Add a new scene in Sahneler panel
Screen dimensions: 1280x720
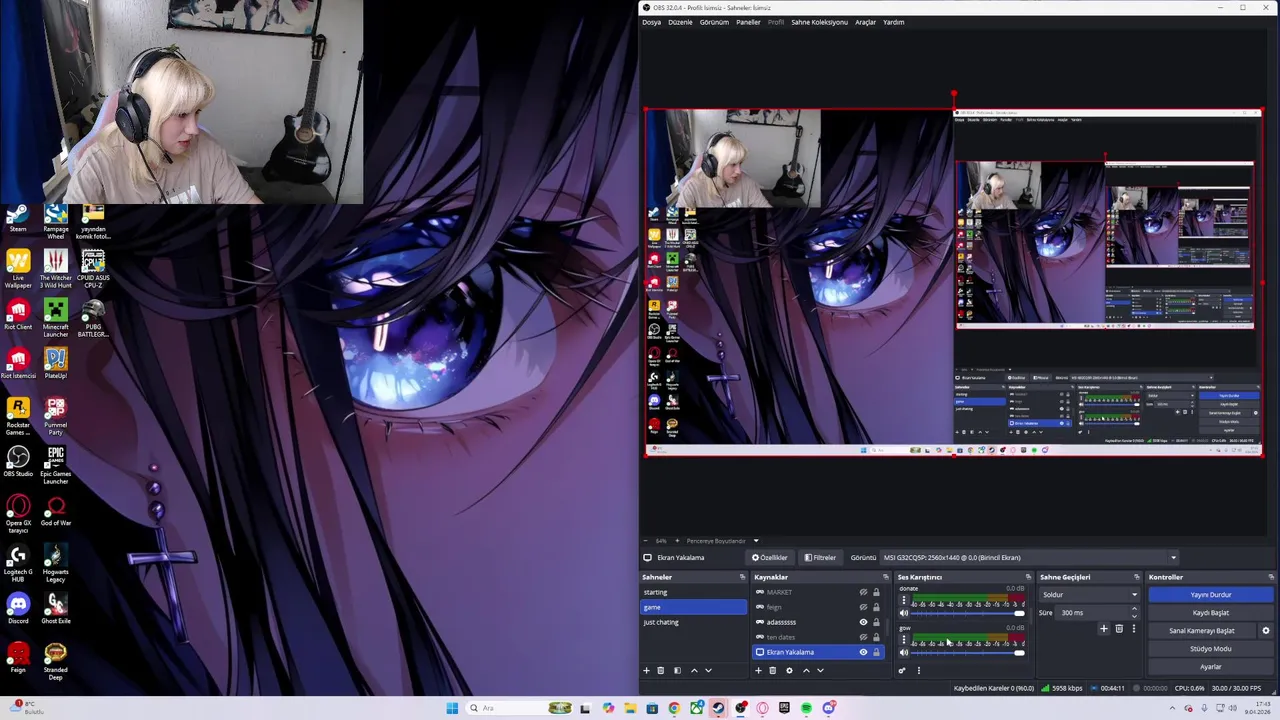(646, 670)
